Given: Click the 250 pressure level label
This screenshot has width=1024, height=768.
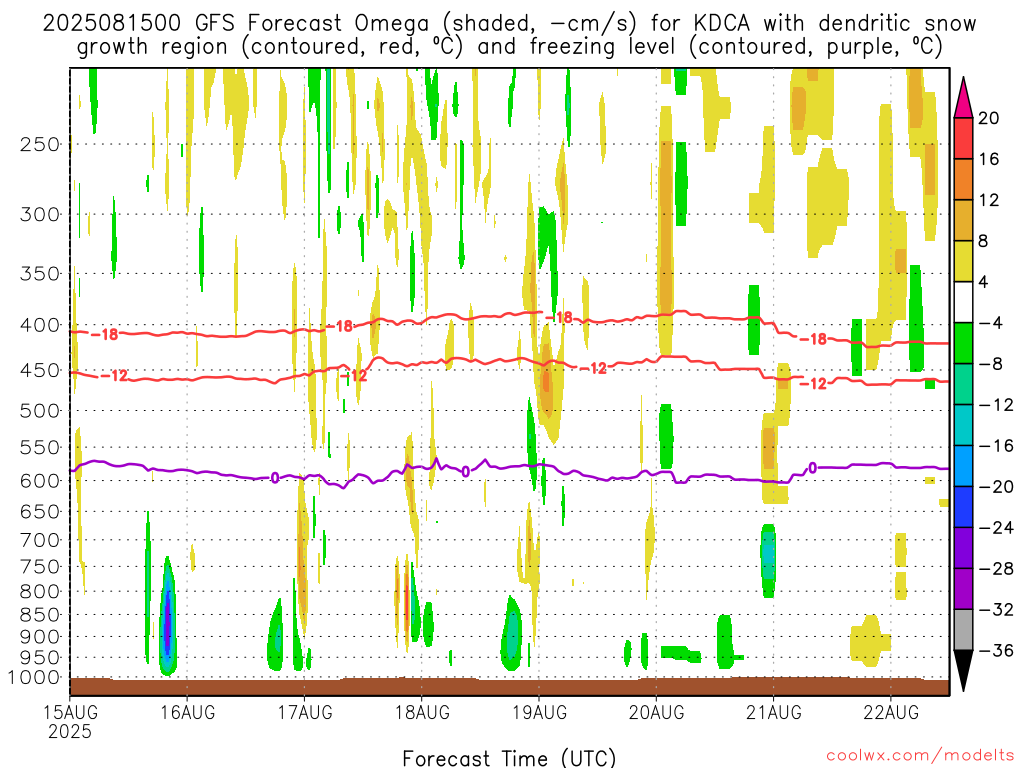Looking at the screenshot, I should pyautogui.click(x=40, y=144).
